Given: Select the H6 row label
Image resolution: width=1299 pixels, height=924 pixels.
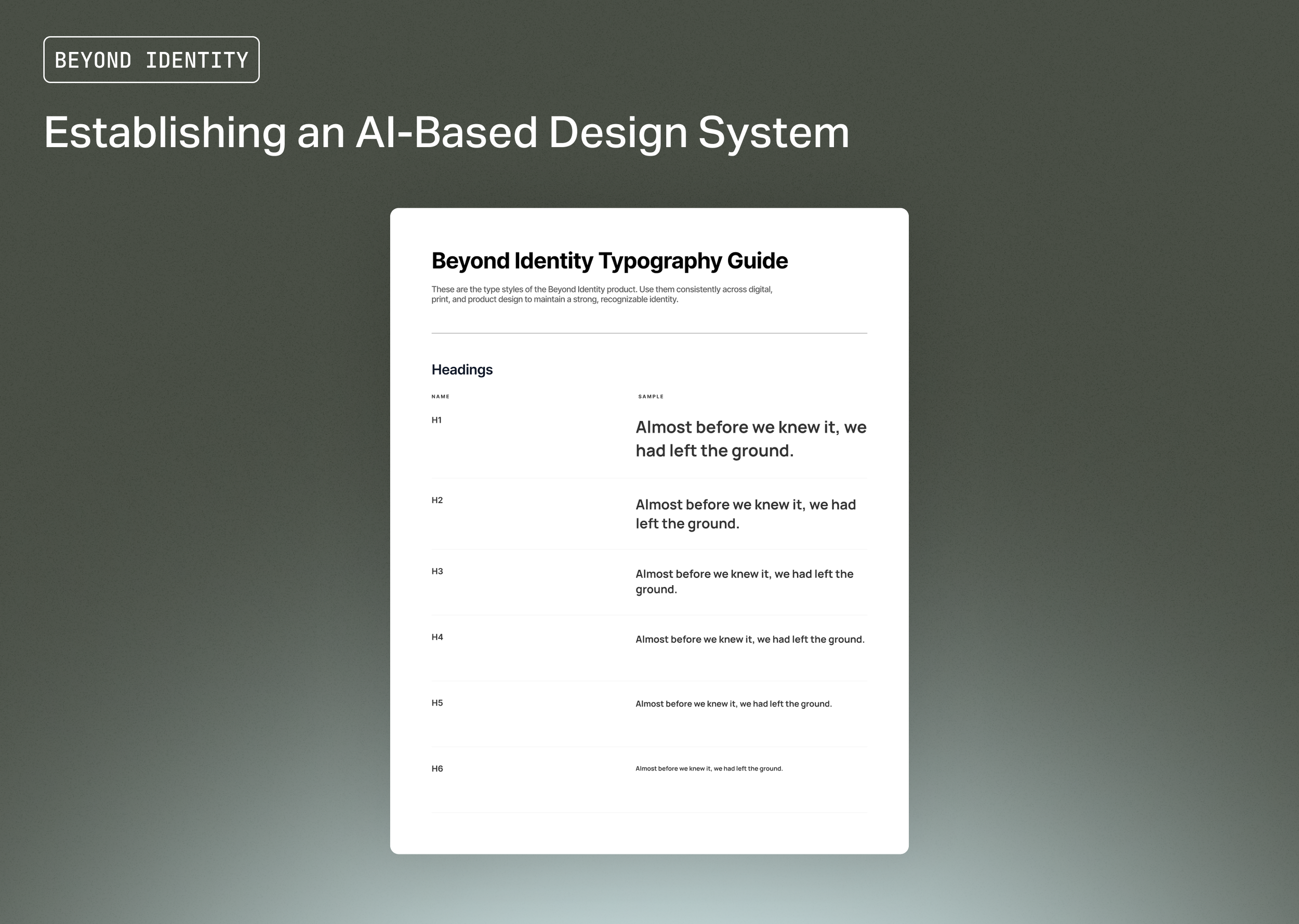Looking at the screenshot, I should [437, 769].
